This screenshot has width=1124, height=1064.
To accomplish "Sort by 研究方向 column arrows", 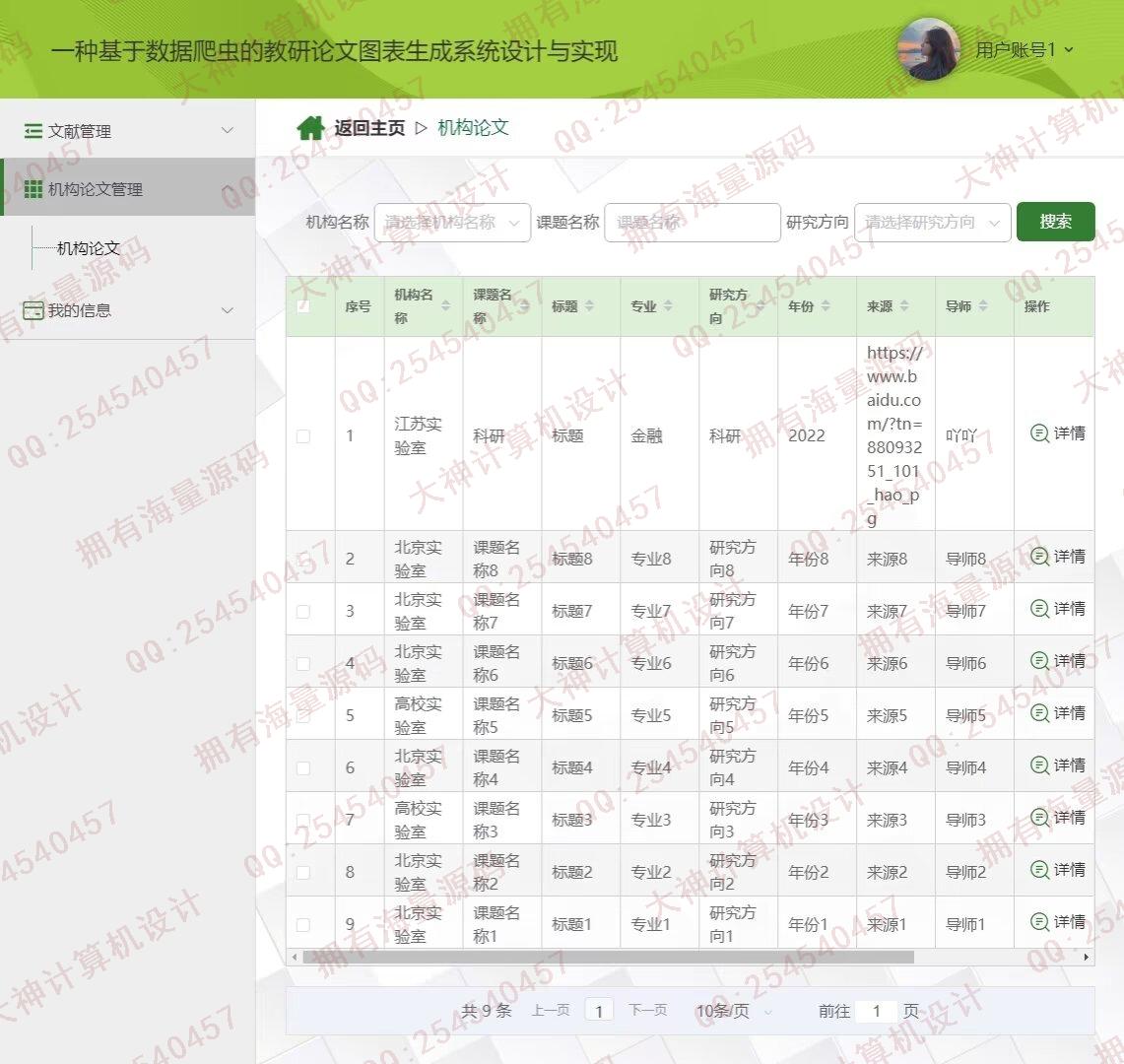I will (x=761, y=305).
